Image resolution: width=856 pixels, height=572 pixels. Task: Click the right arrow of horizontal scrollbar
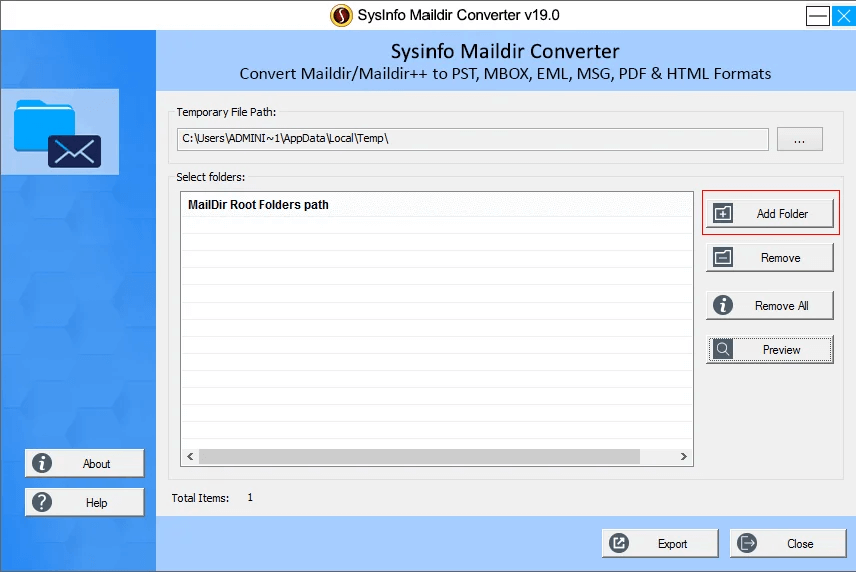click(683, 456)
